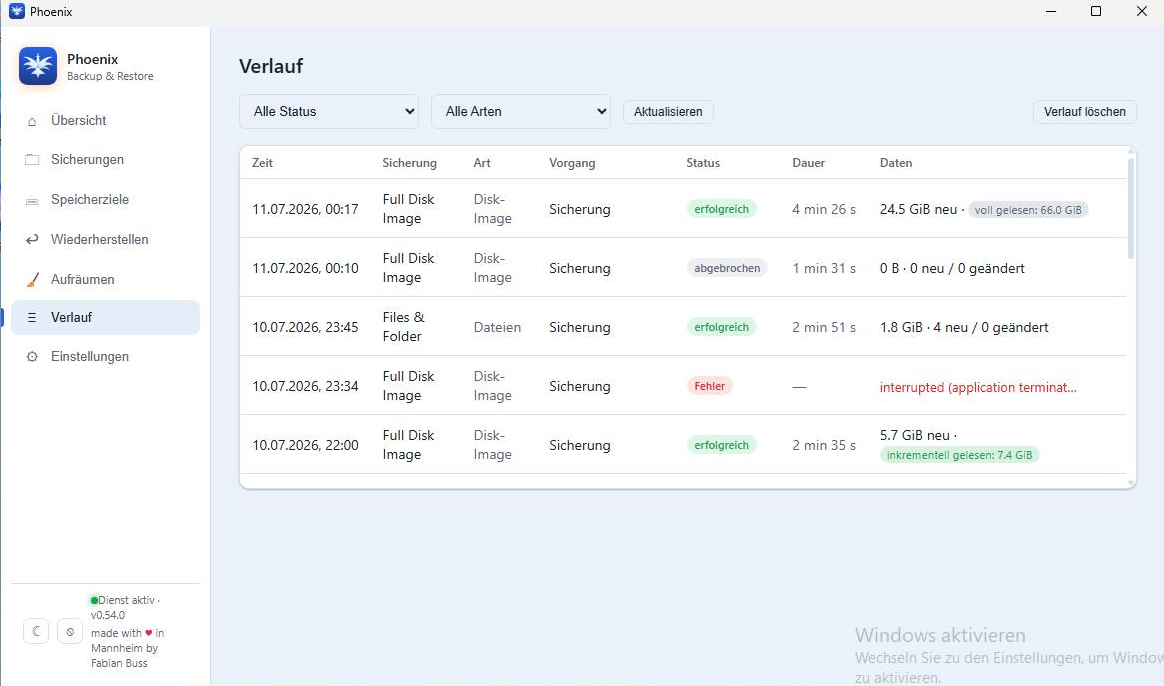Click '1.8 GiB · 4 neu / 0 geändert' cell
The width and height of the screenshot is (1164, 686).
pyautogui.click(x=964, y=327)
